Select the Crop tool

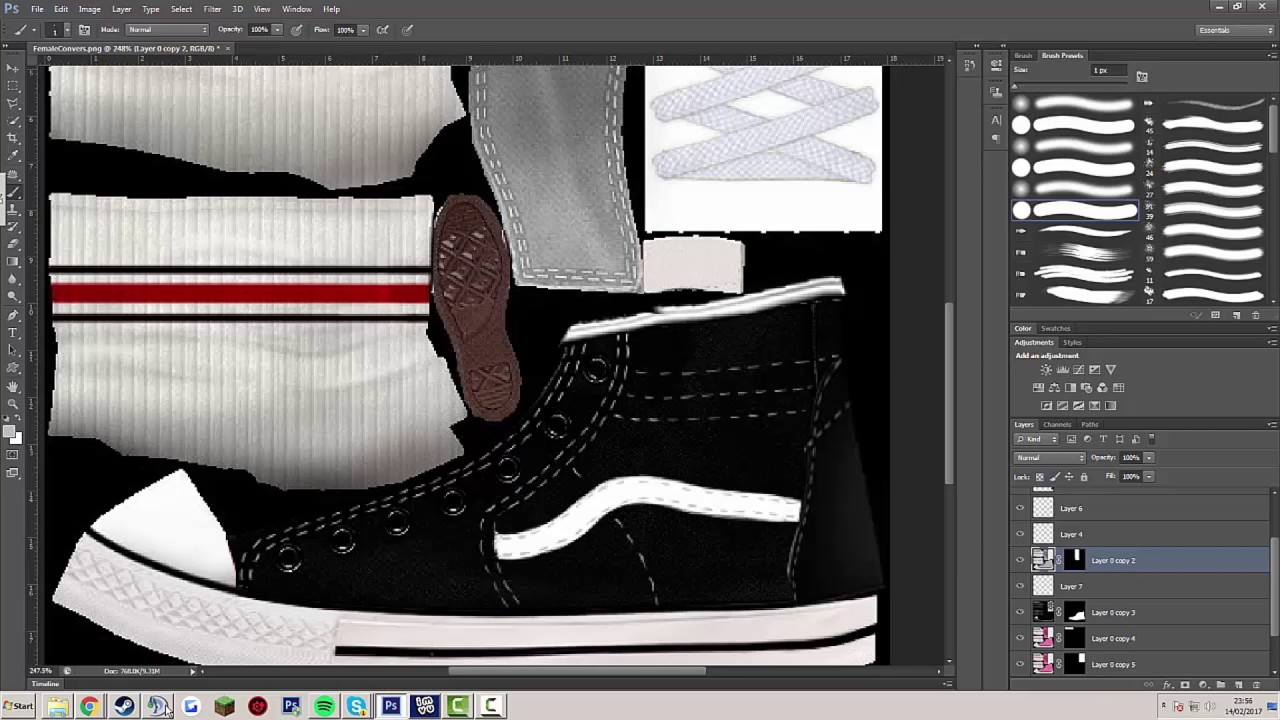(13, 138)
